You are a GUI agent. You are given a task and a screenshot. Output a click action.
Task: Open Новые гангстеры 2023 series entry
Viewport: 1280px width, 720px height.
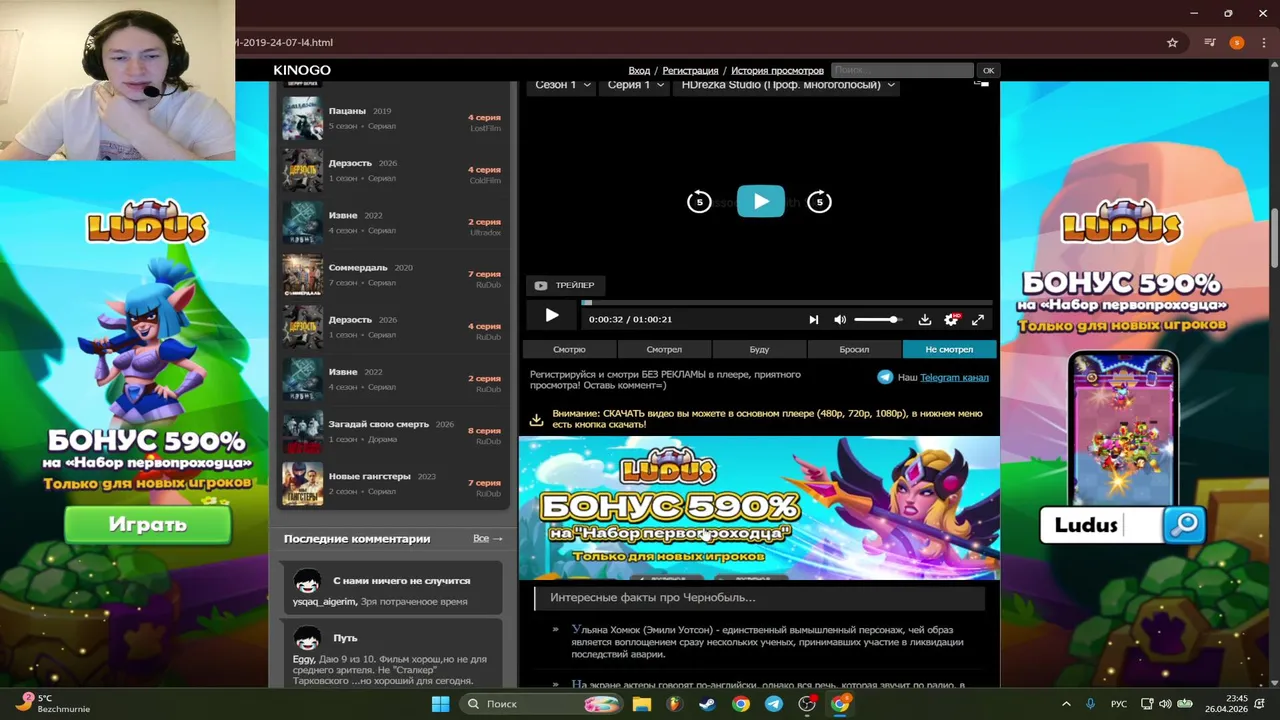(392, 484)
